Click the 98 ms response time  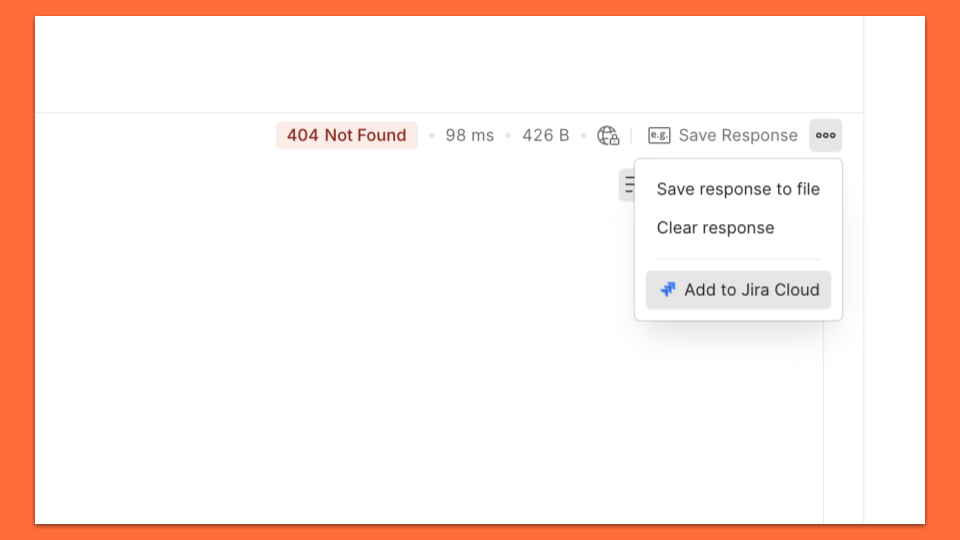coord(469,136)
